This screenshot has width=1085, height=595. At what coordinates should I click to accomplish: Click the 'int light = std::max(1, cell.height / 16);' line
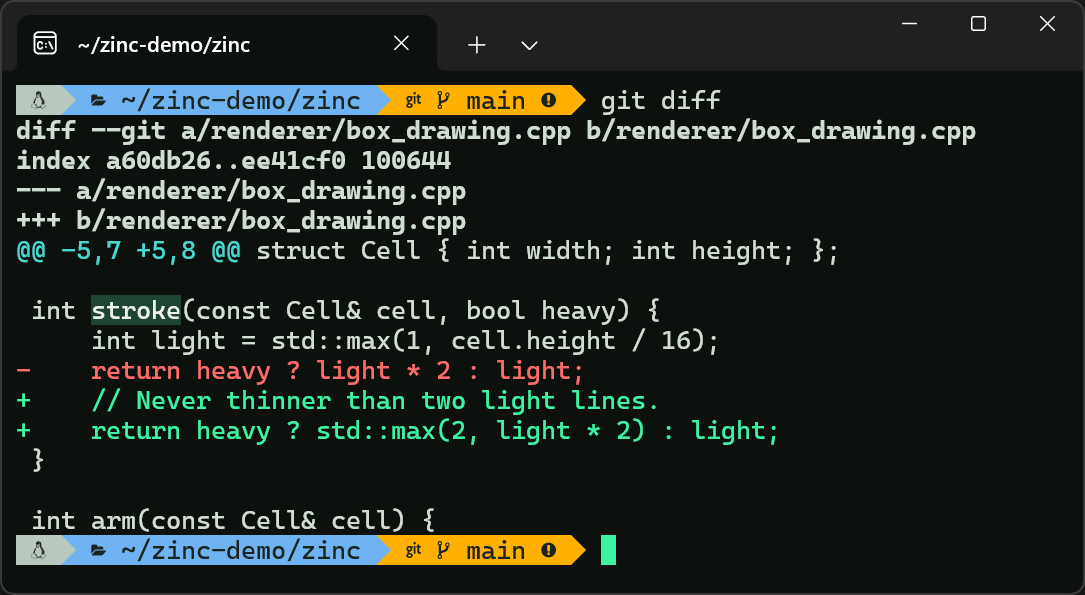point(405,340)
